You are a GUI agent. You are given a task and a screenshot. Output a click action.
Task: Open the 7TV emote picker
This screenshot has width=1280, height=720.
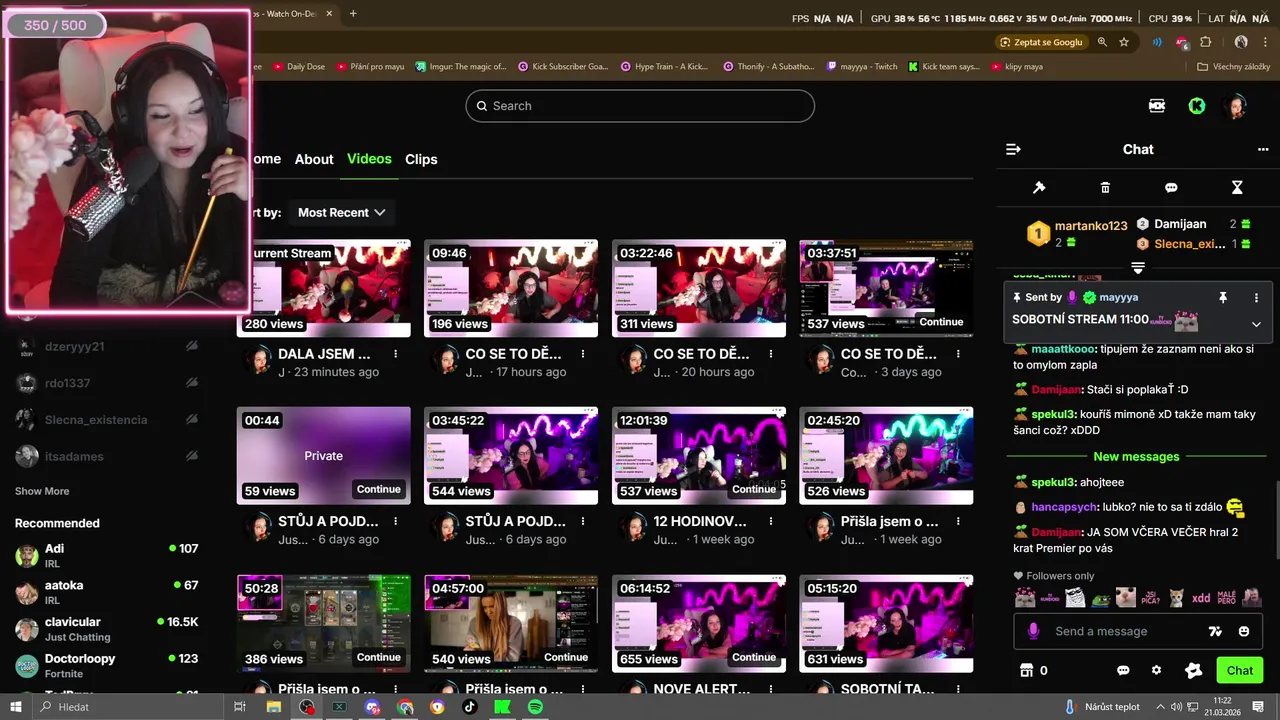pos(1215,631)
